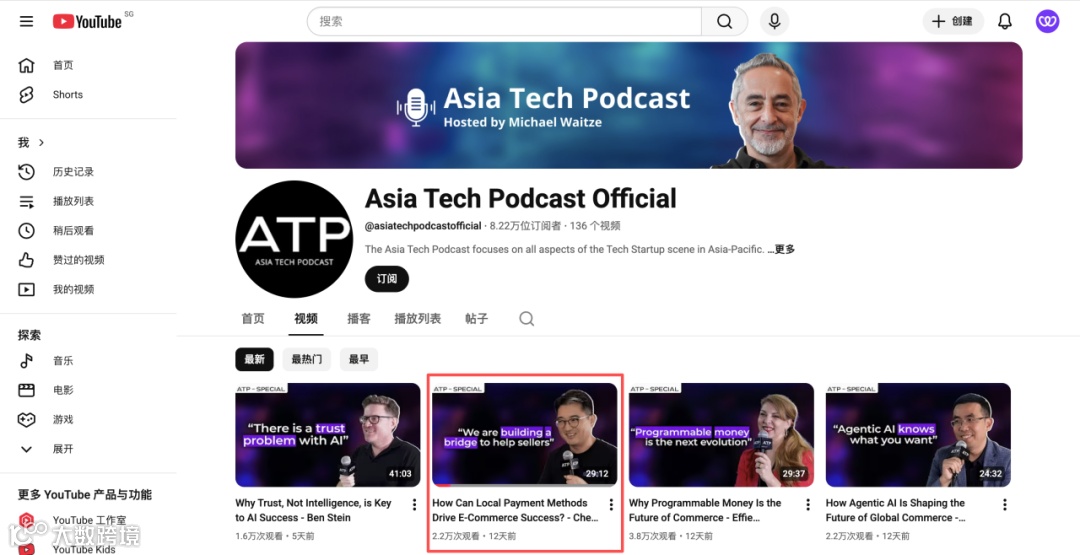
Task: Open the channel 播放列表 tab
Action: (x=417, y=319)
